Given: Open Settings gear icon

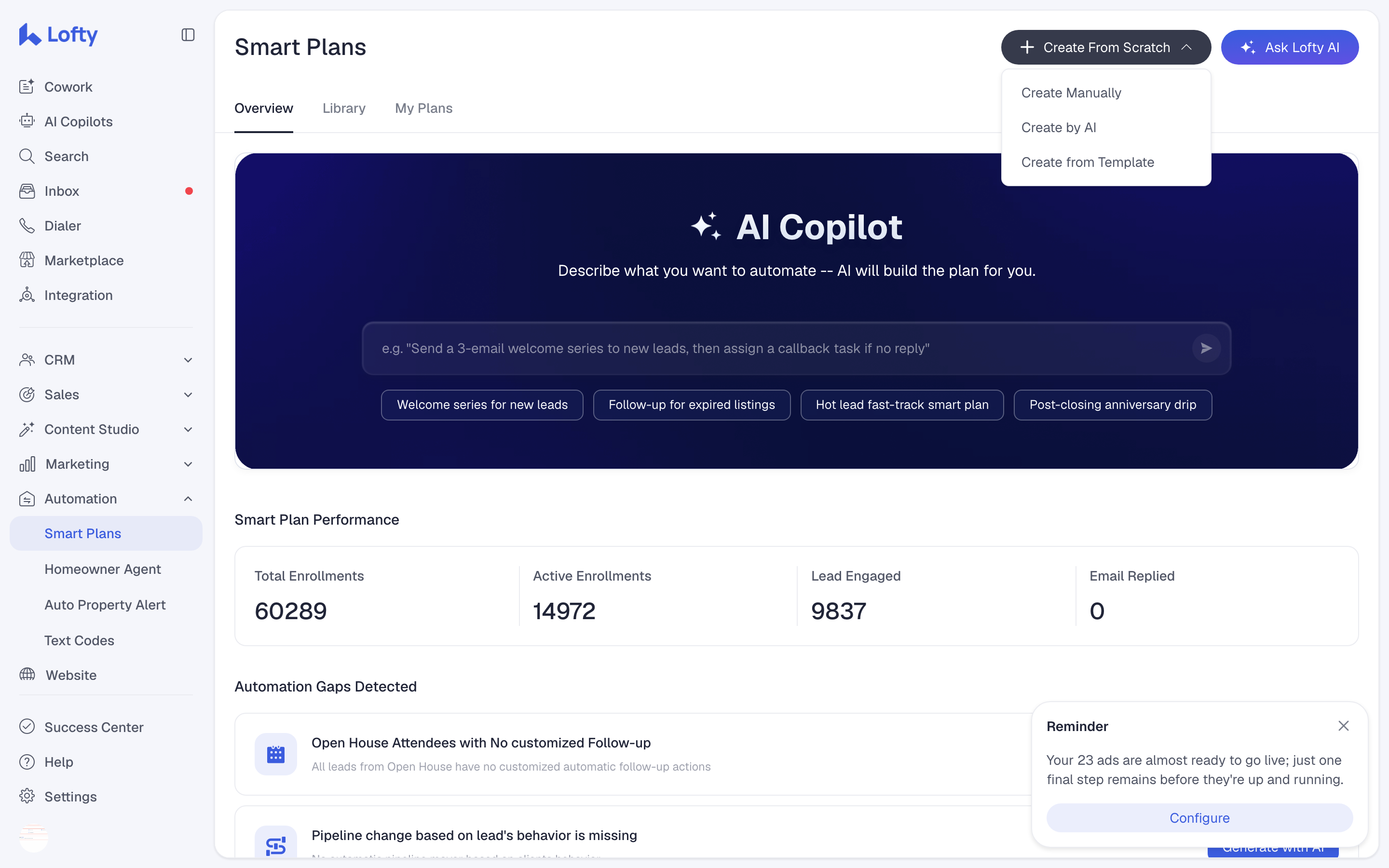Looking at the screenshot, I should click(27, 796).
